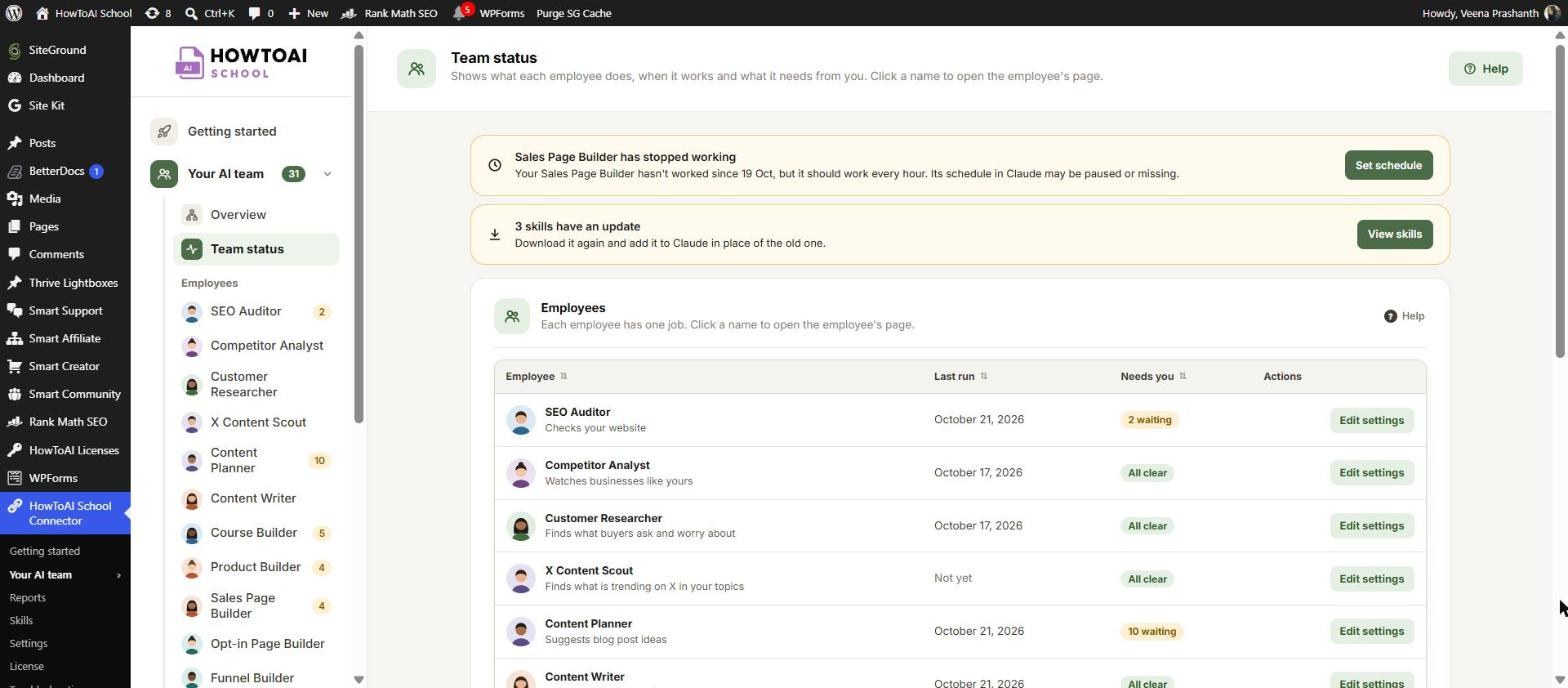Open BetterDocs in WordPress menu
Image resolution: width=1568 pixels, height=688 pixels.
pyautogui.click(x=56, y=172)
